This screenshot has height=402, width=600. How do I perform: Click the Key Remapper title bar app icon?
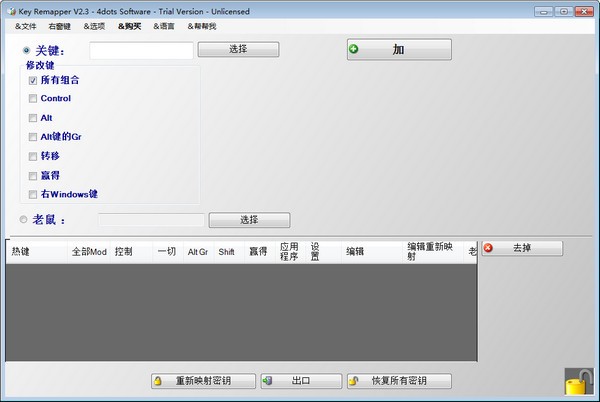click(x=9, y=11)
